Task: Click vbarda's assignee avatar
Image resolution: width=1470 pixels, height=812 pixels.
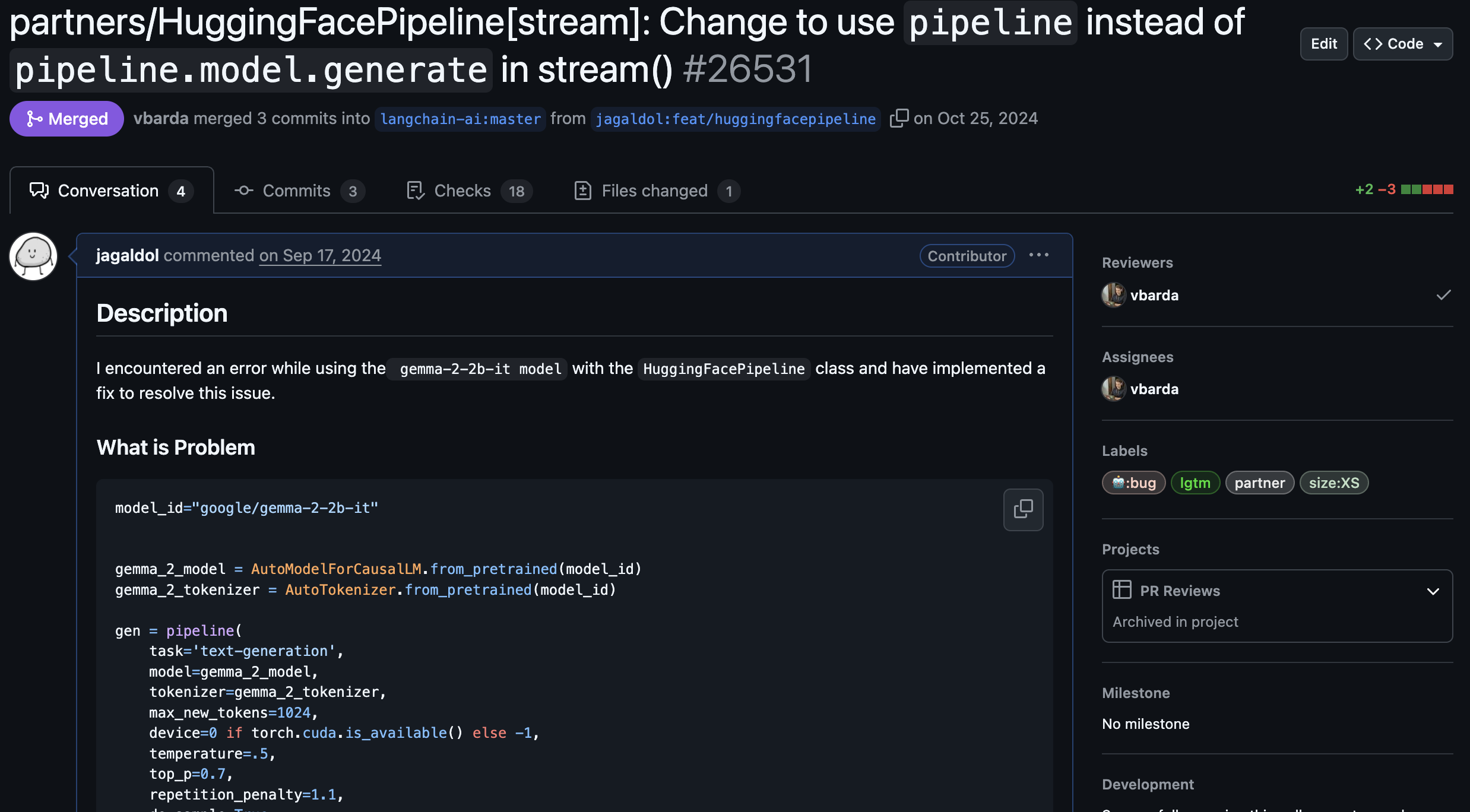Action: coord(1114,389)
